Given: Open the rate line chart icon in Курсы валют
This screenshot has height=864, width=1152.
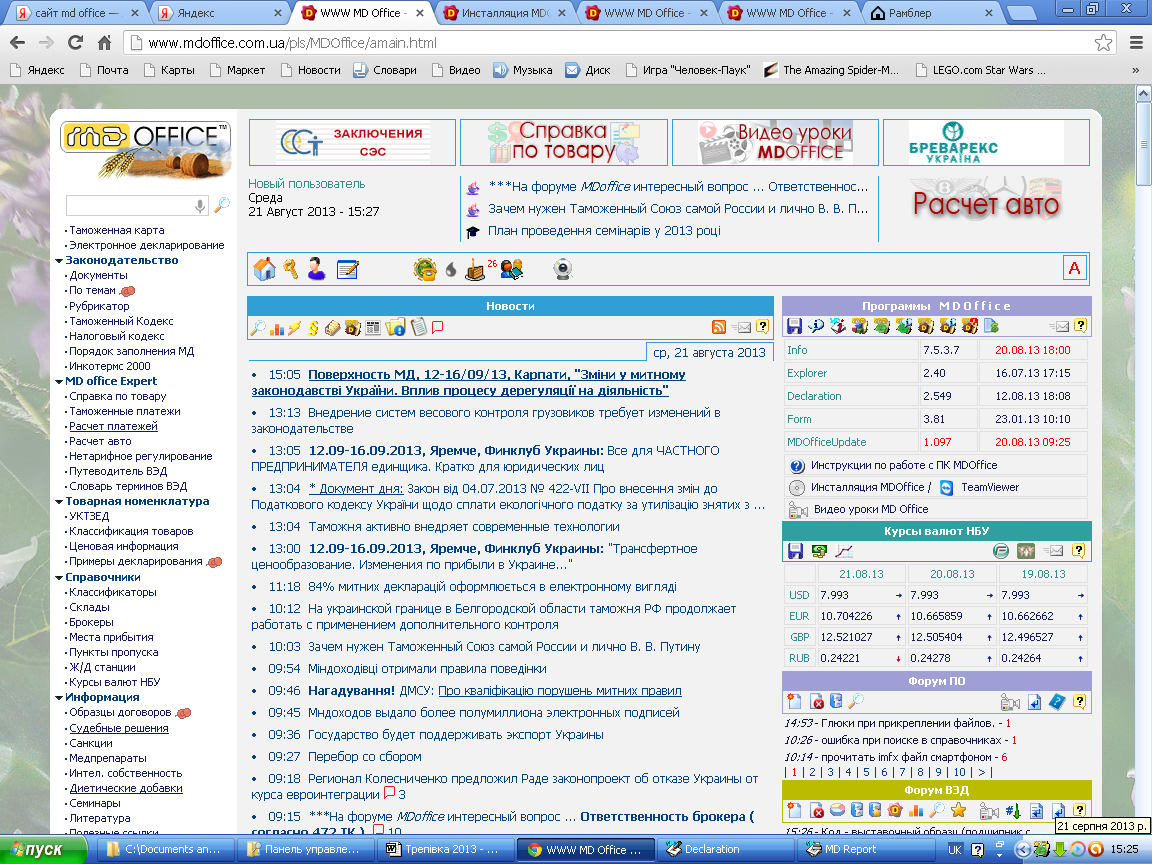Looking at the screenshot, I should tap(844, 550).
